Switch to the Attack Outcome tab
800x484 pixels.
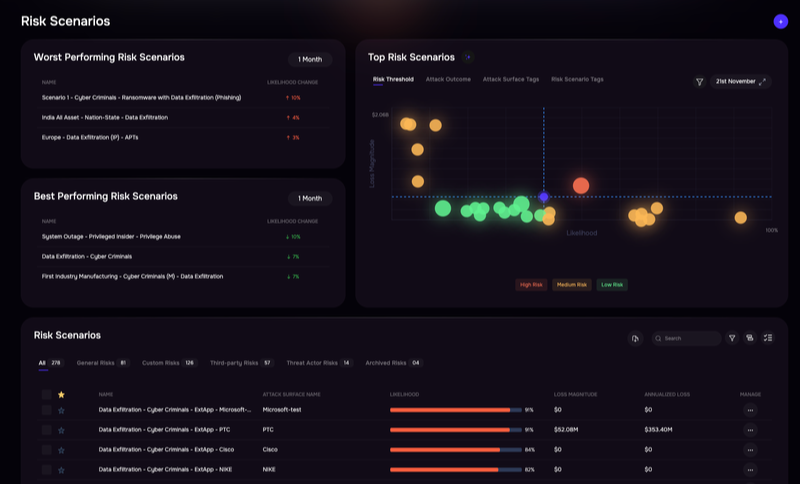[x=448, y=79]
